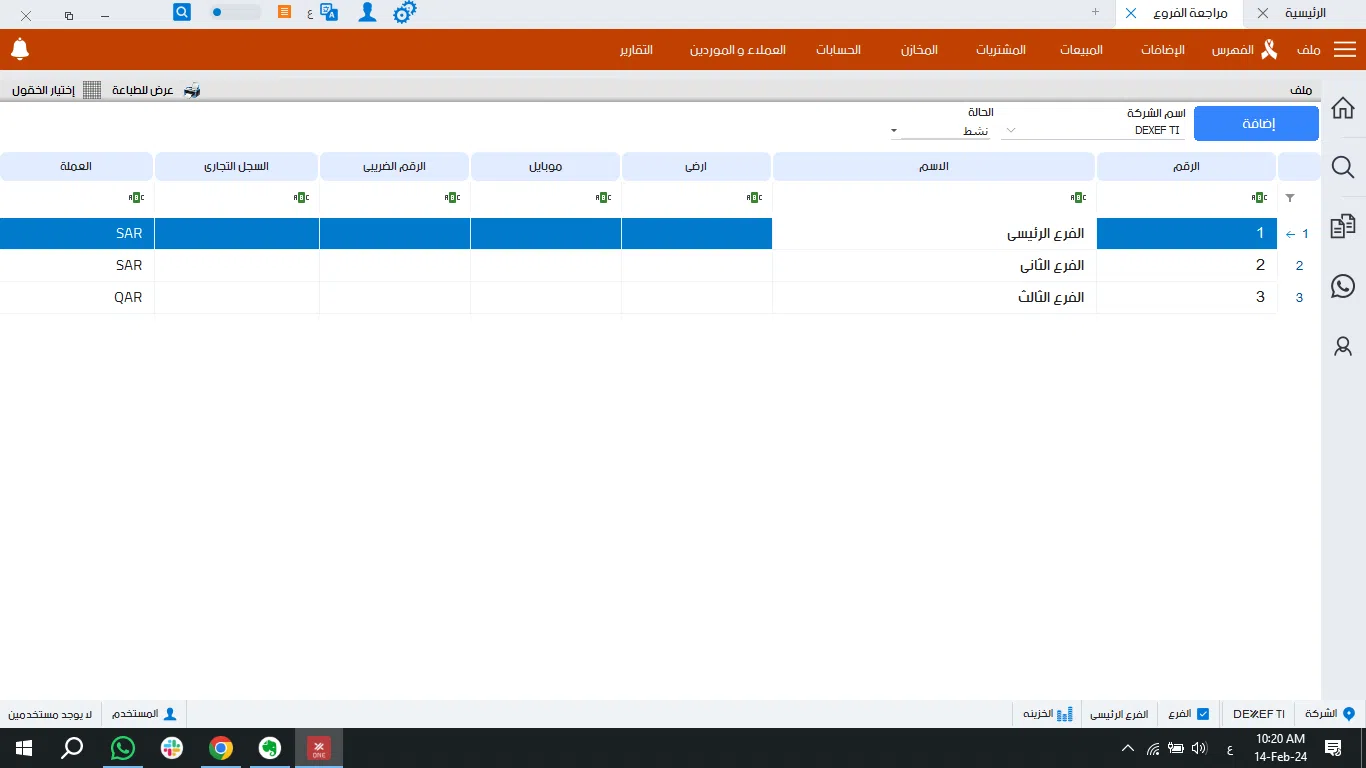This screenshot has height=768, width=1366.
Task: Click the printer icon next to عرض للطباعة
Action: coord(191,89)
